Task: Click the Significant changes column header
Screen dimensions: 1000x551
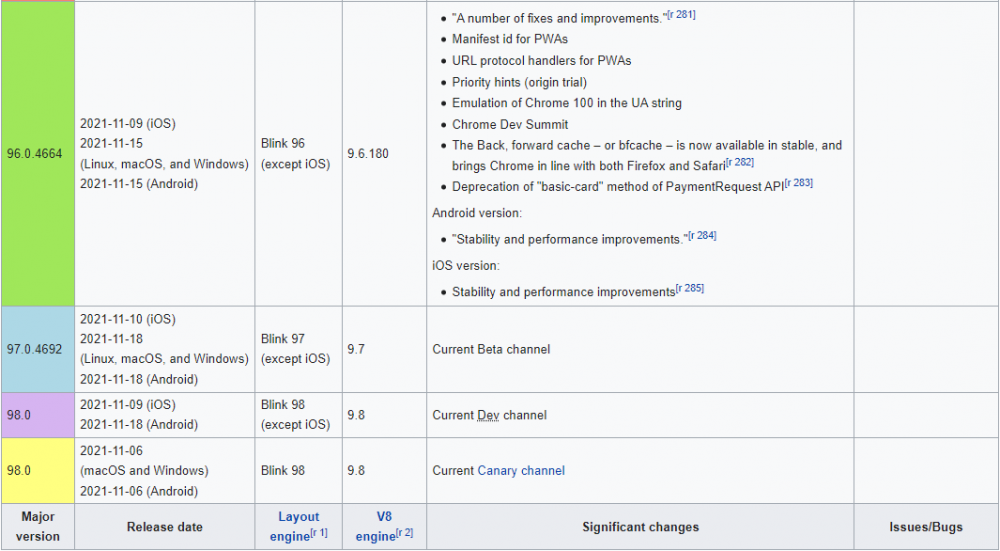Action: click(640, 527)
